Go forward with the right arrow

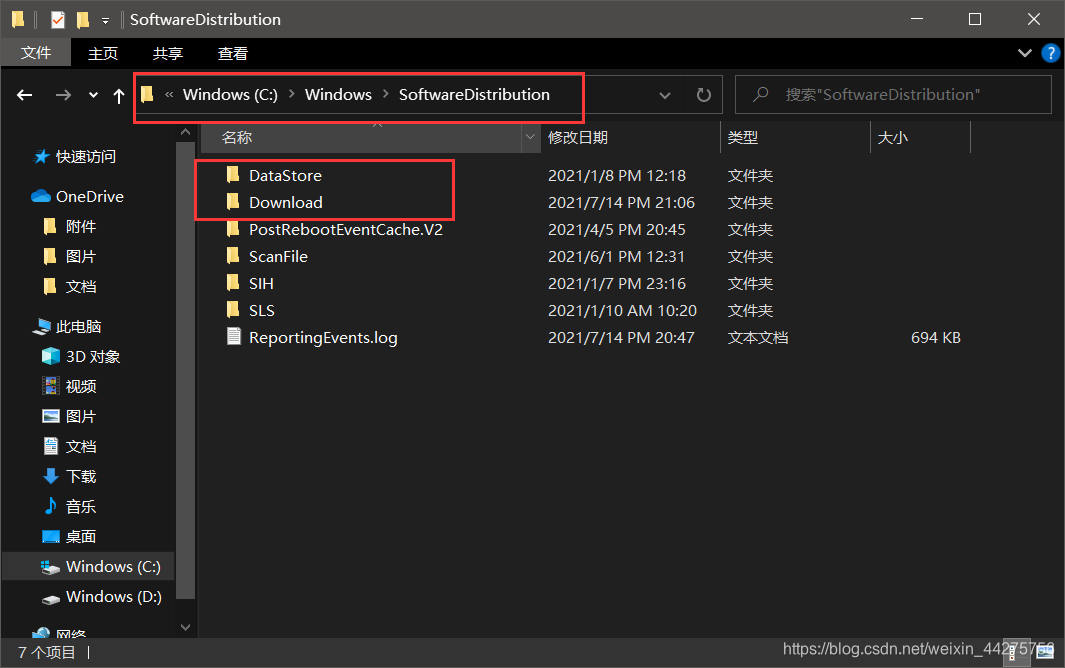tap(63, 95)
